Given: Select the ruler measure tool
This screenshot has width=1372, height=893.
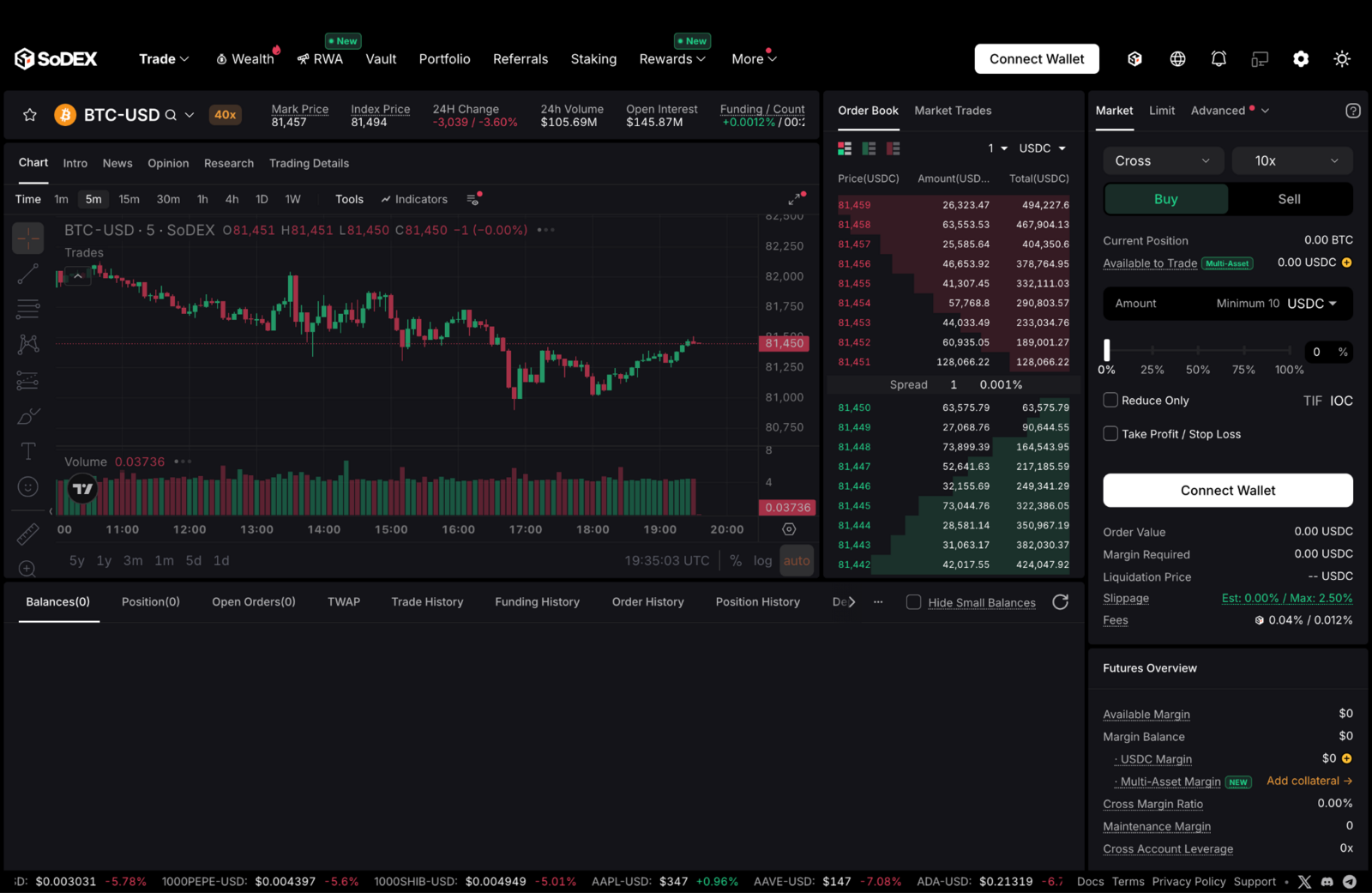Looking at the screenshot, I should tap(27, 534).
